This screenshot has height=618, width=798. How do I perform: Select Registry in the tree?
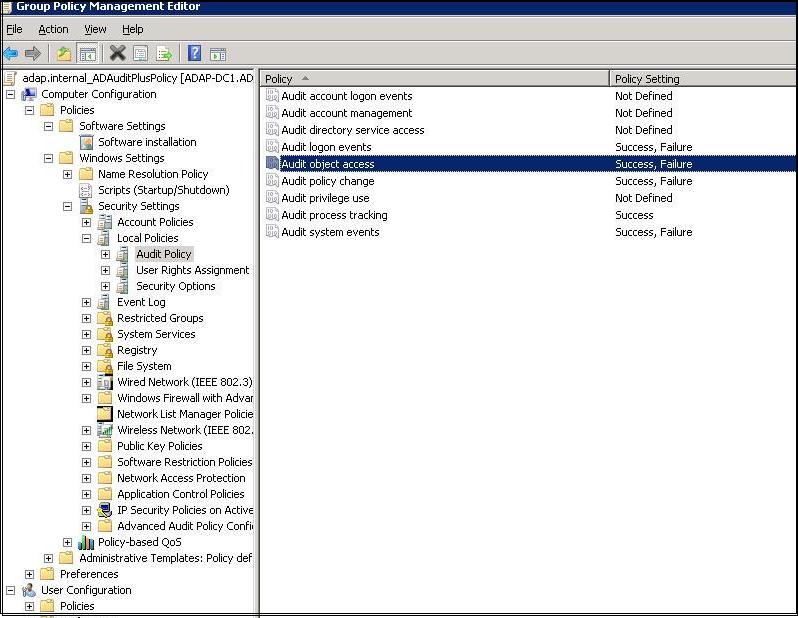[137, 350]
